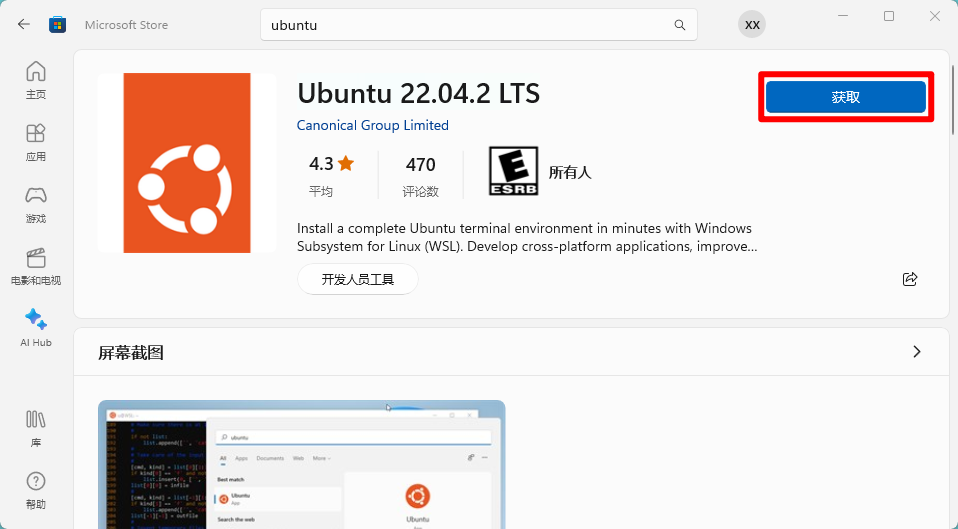Open the XX user profile avatar
958x529 pixels.
coord(752,25)
